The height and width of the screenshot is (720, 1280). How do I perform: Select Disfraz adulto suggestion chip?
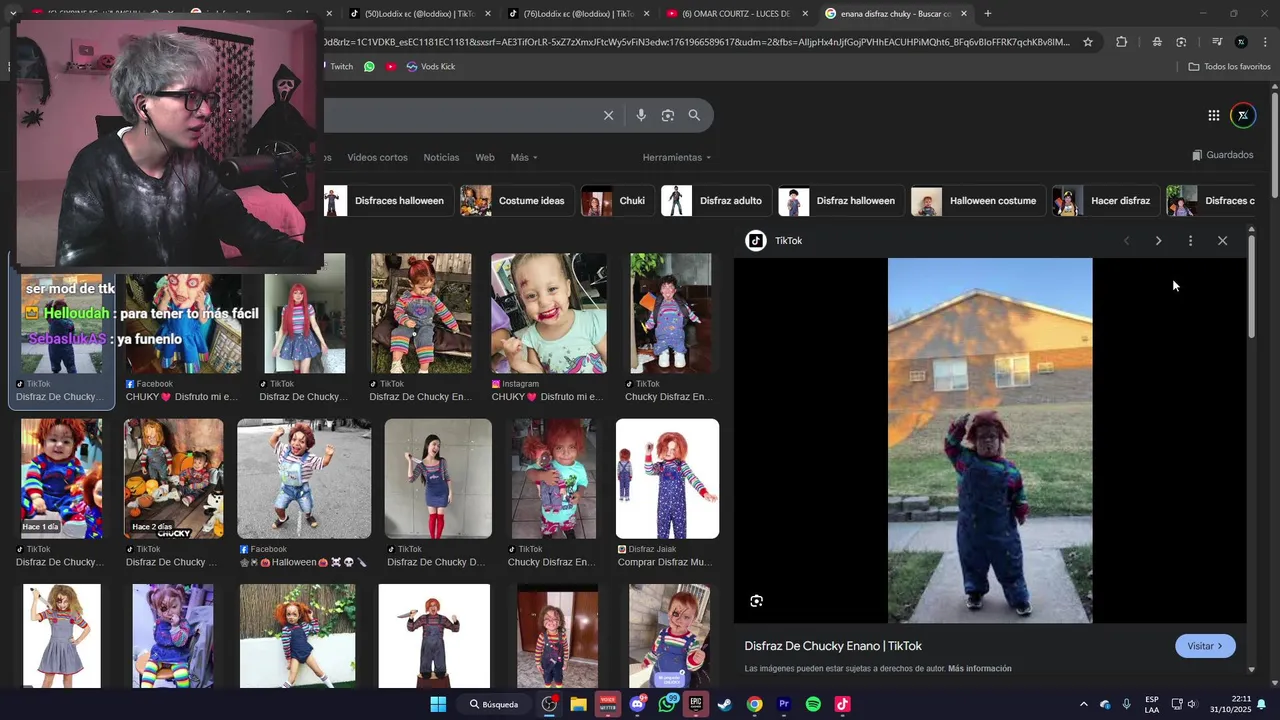715,201
